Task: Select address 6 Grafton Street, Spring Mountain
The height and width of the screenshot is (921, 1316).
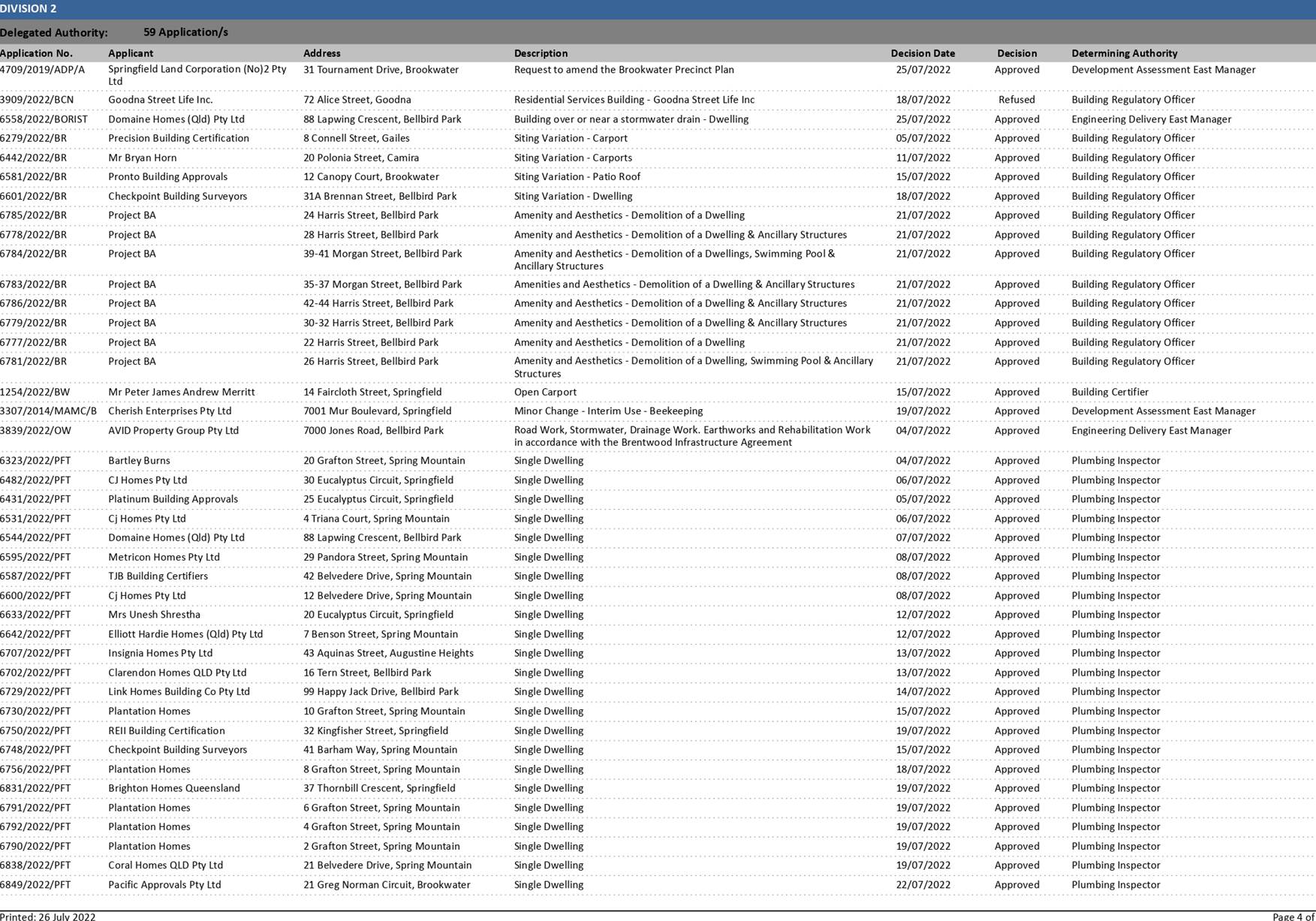Action: pyautogui.click(x=381, y=808)
